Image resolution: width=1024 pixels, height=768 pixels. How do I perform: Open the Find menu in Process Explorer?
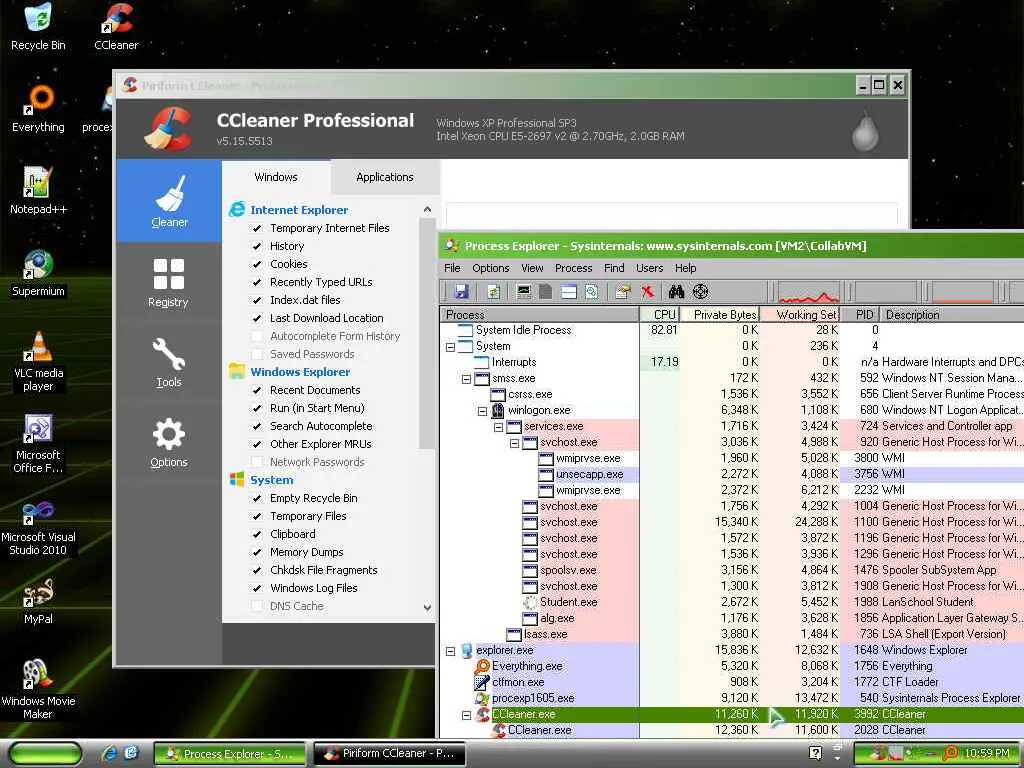614,268
